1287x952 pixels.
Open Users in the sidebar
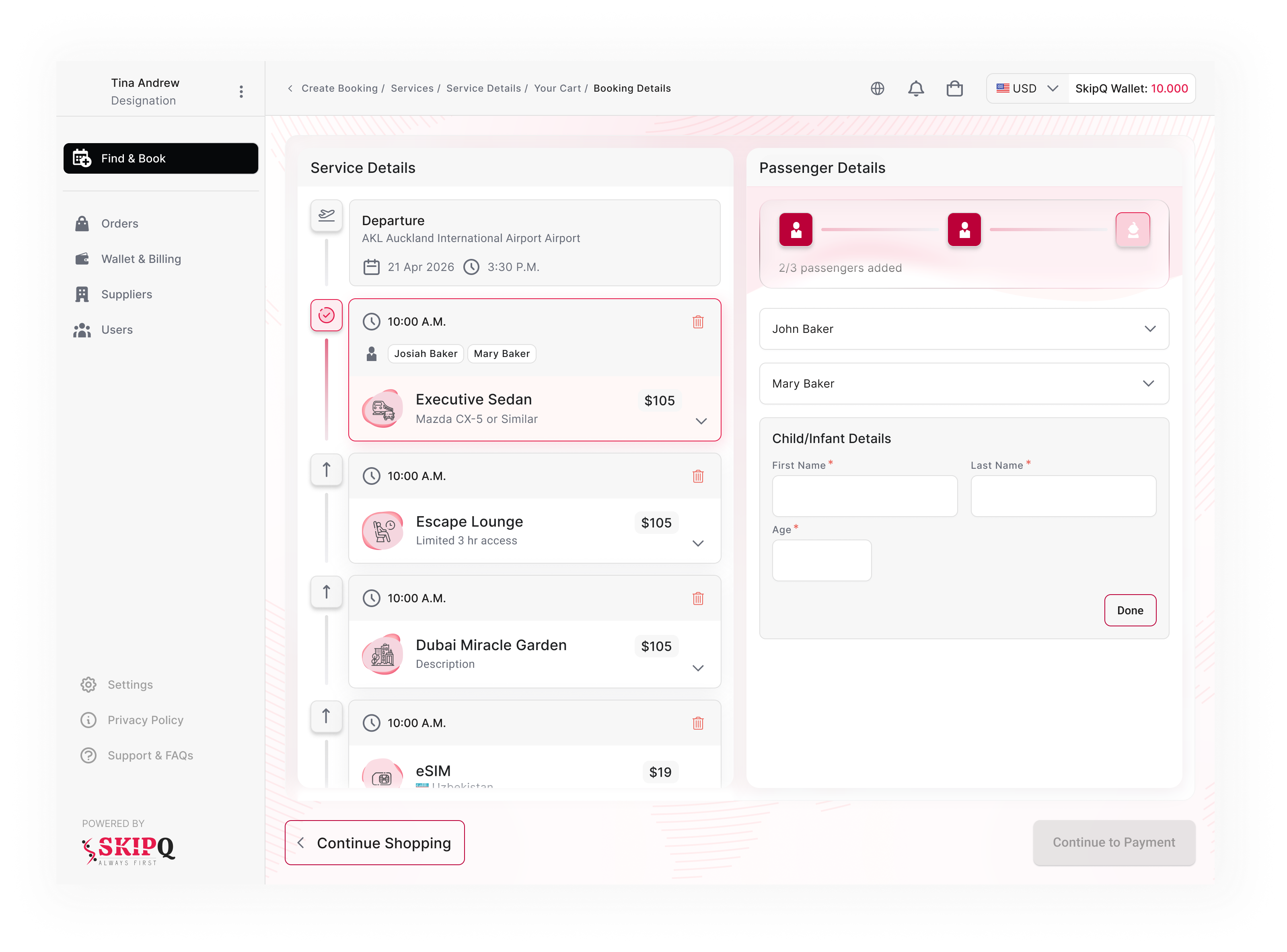click(x=104, y=330)
